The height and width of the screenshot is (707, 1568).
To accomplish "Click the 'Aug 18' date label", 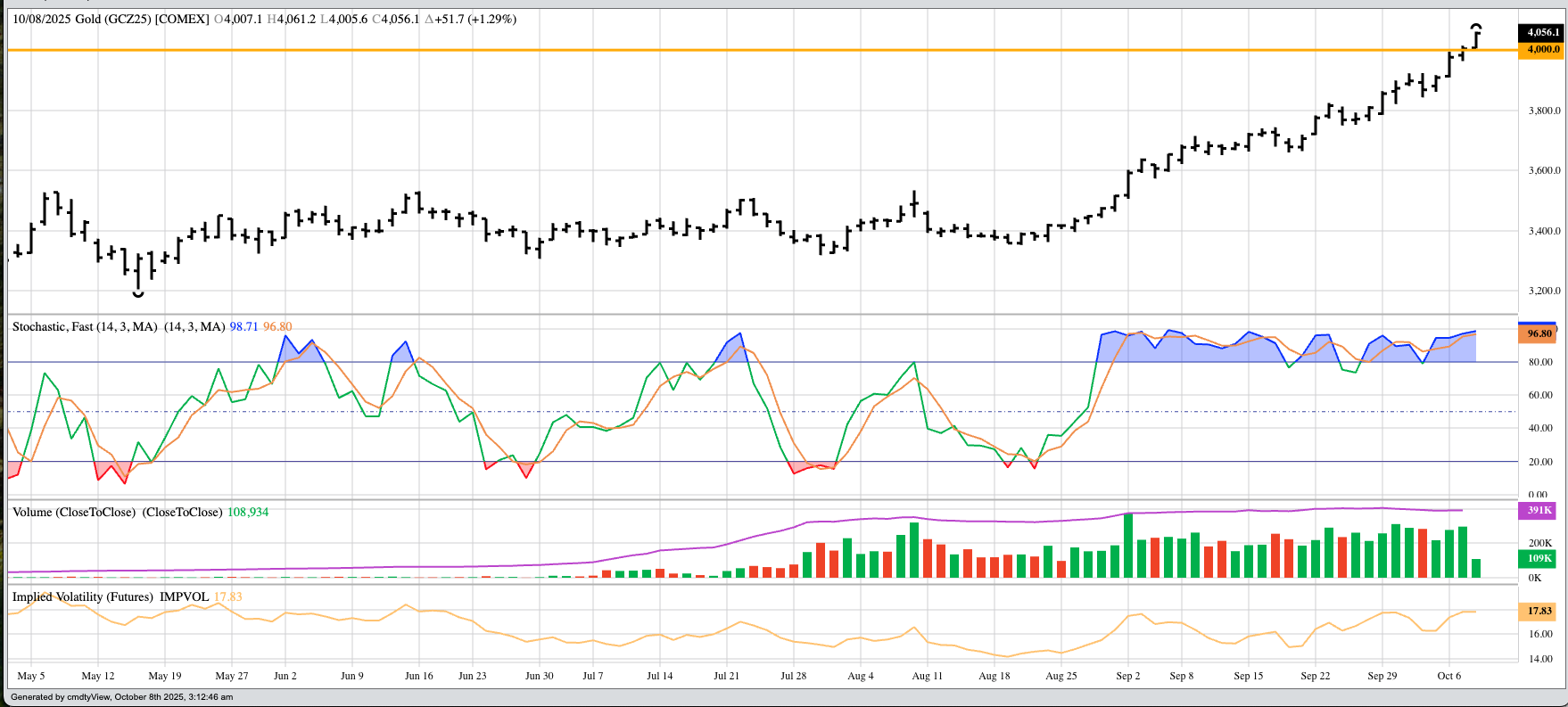I will click(x=994, y=676).
